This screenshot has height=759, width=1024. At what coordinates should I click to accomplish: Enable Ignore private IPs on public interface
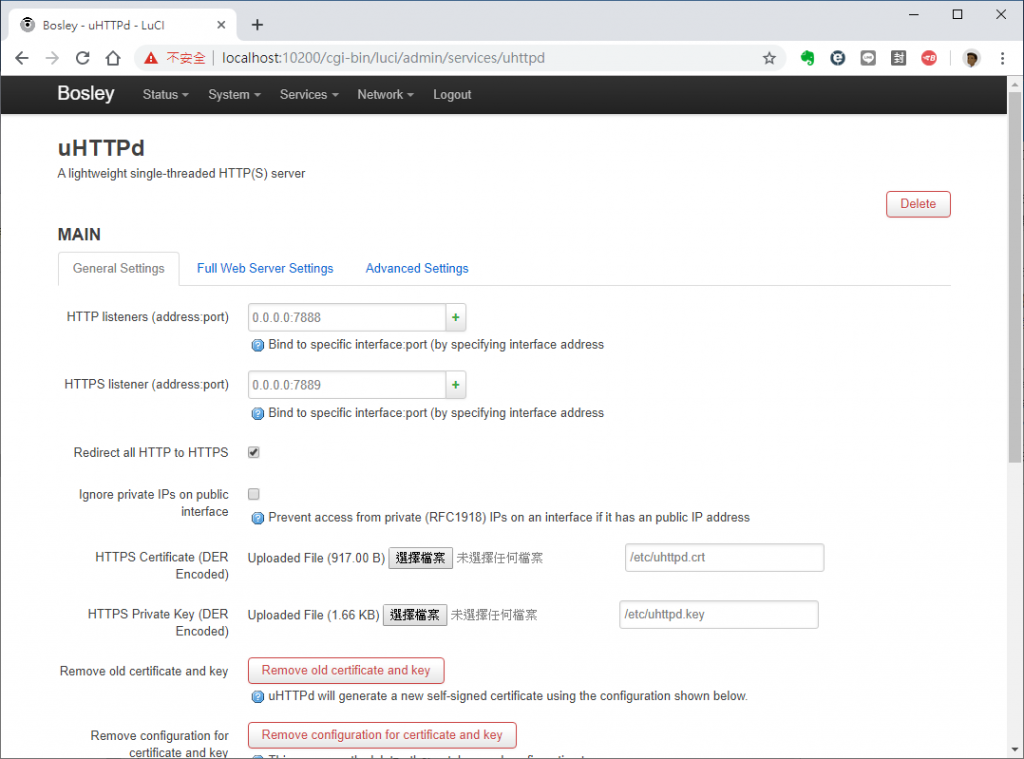click(254, 494)
